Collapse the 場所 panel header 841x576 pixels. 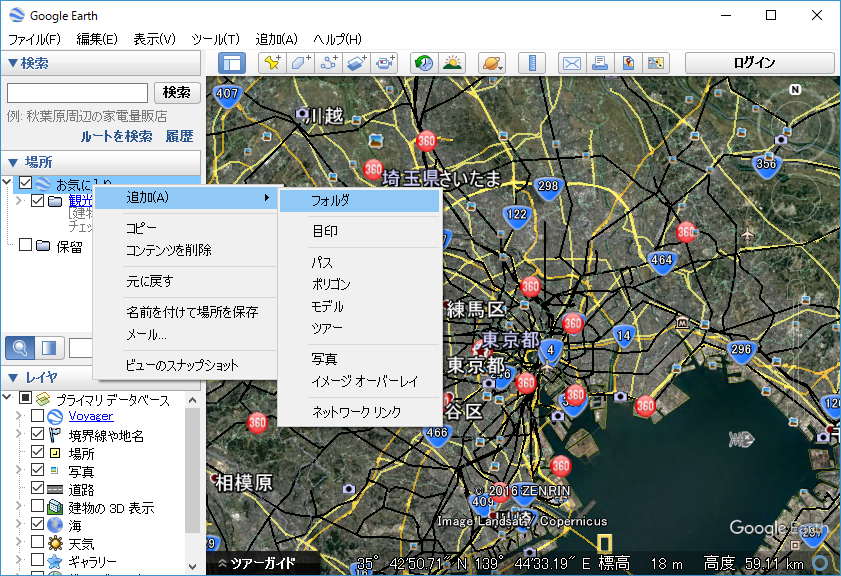101,162
